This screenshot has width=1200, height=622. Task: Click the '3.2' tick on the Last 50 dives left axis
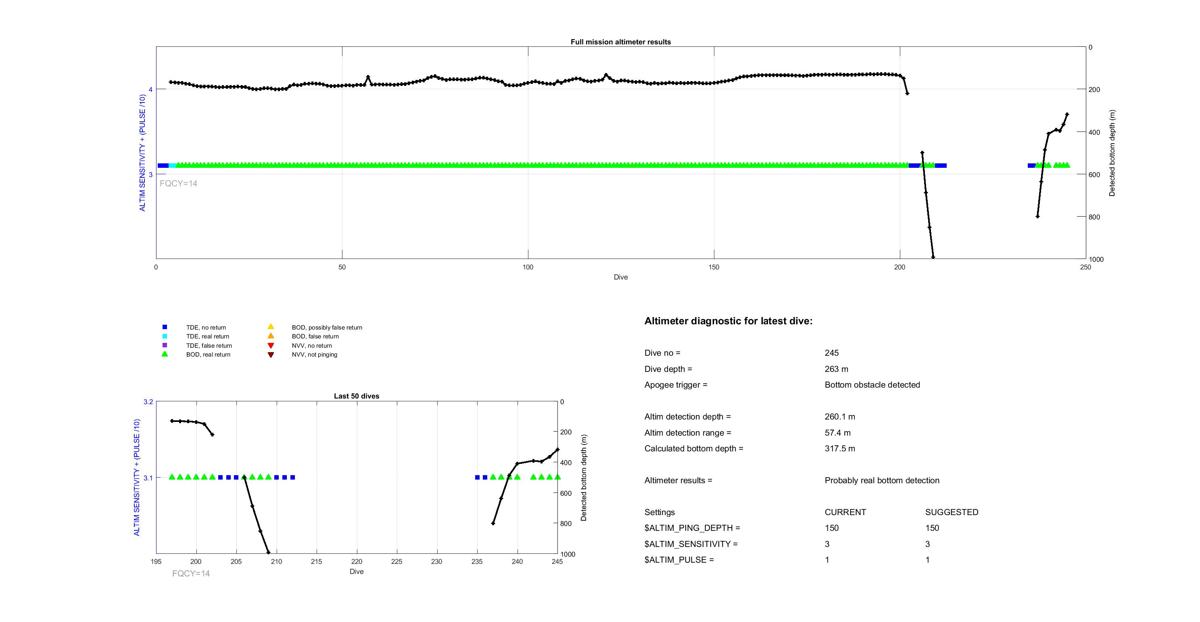pos(149,402)
